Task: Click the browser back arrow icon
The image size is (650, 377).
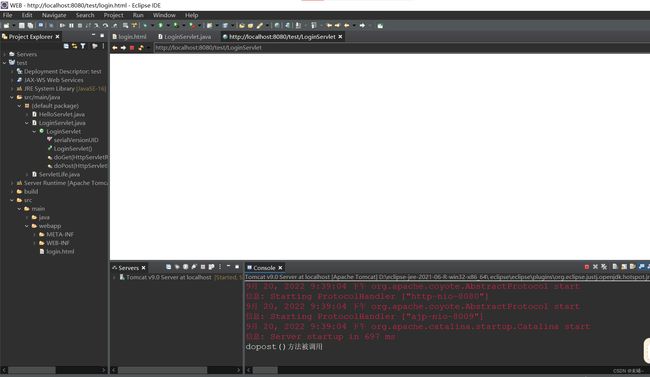Action: (115, 48)
